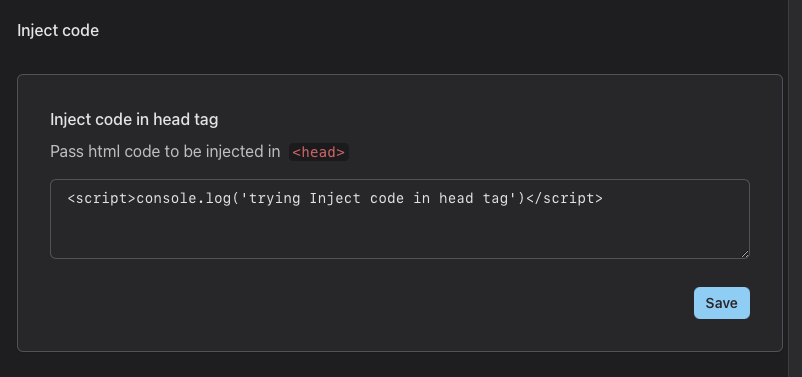Screen dimensions: 802x377
Task: Place cursor on console.log in the code
Action: click(183, 198)
